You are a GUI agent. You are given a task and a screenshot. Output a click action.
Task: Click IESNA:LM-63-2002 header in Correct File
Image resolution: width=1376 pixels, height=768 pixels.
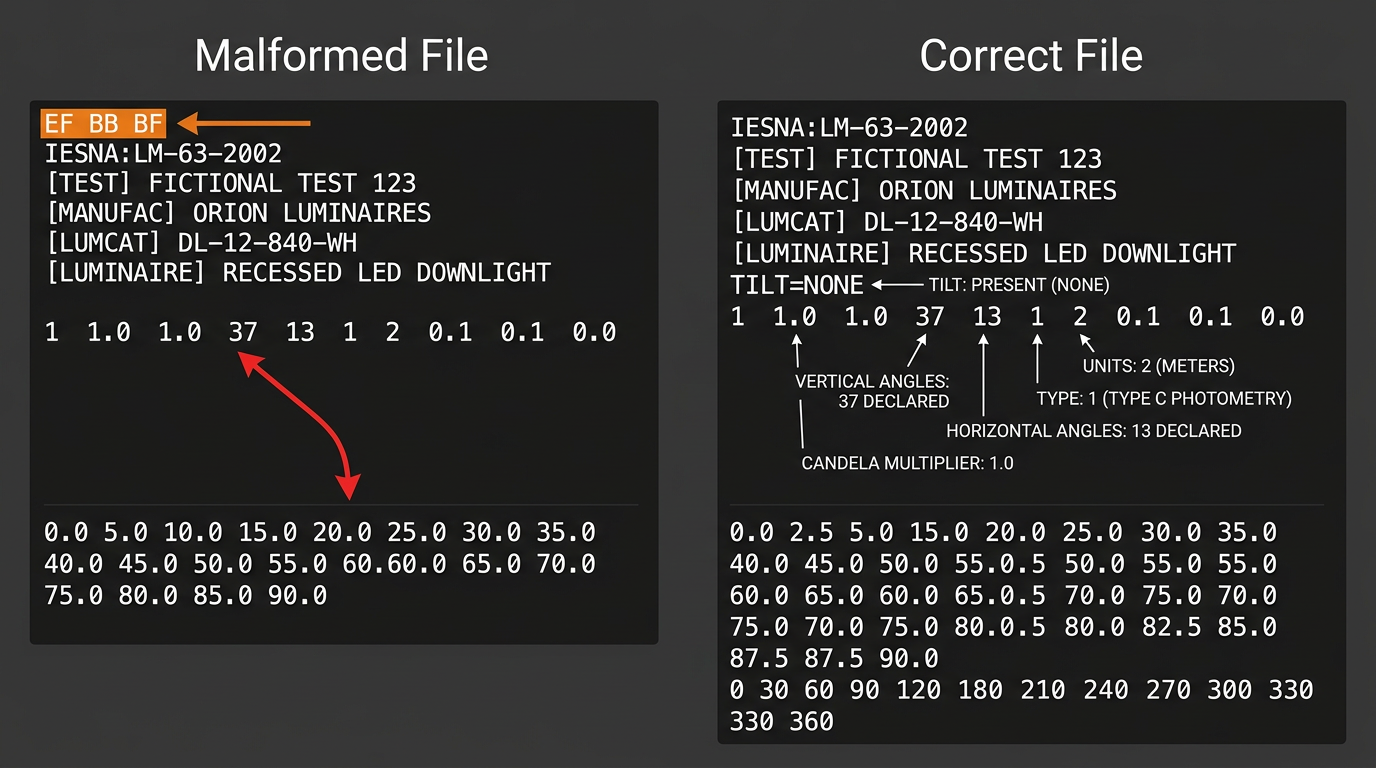[x=849, y=127]
